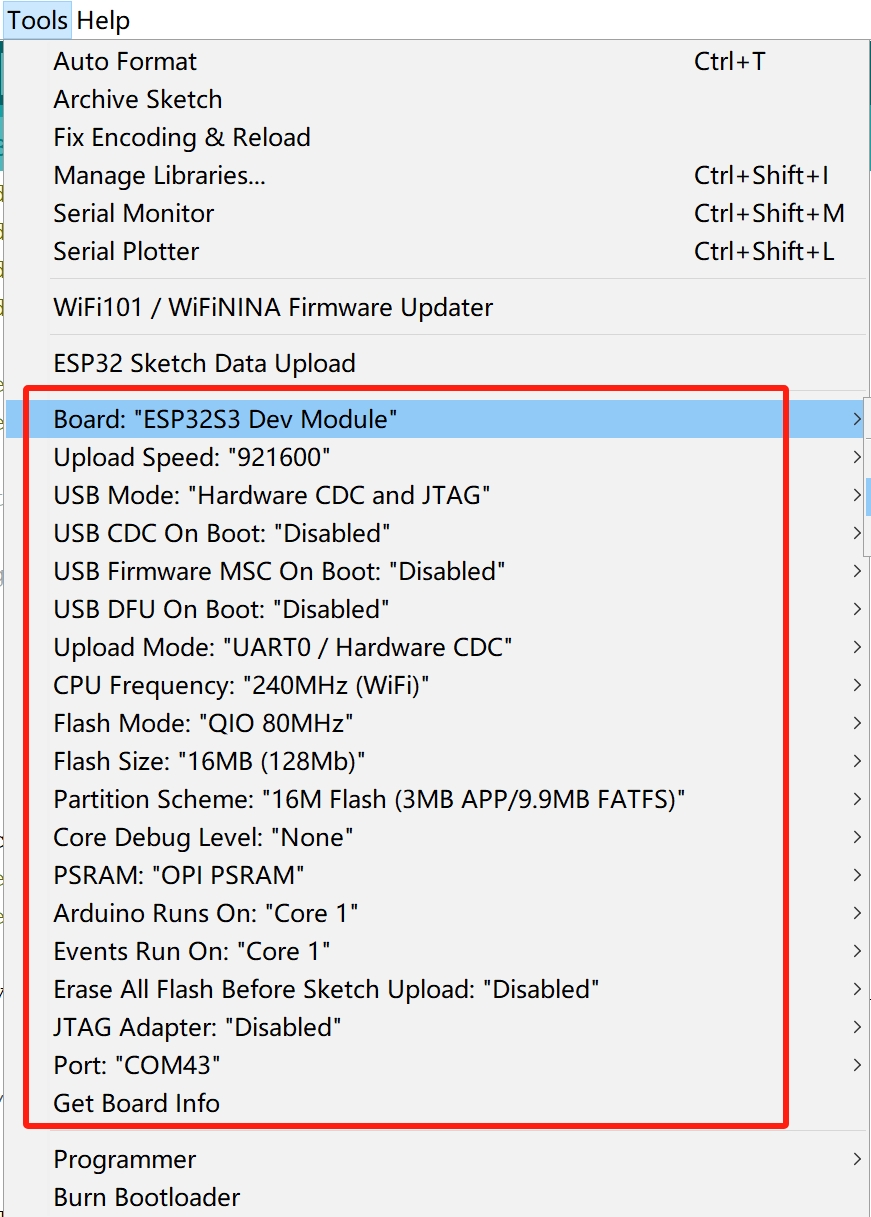Expand the Programmer submenu arrow
Image resolution: width=871 pixels, height=1217 pixels.
(x=857, y=1160)
